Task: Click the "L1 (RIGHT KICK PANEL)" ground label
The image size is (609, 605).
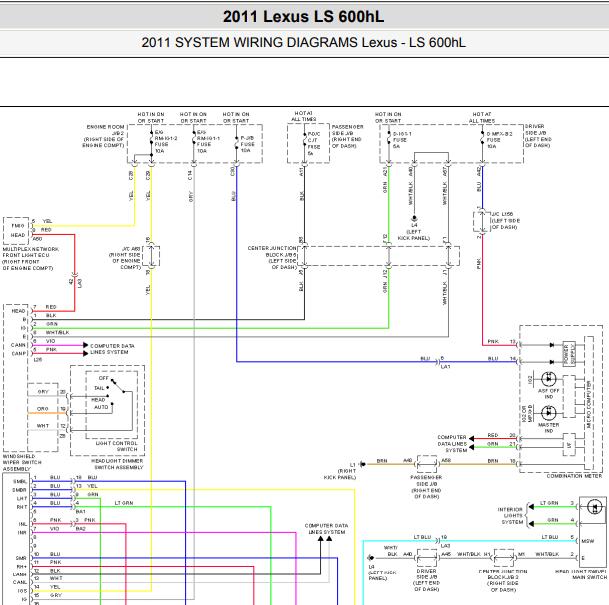Action: click(340, 471)
